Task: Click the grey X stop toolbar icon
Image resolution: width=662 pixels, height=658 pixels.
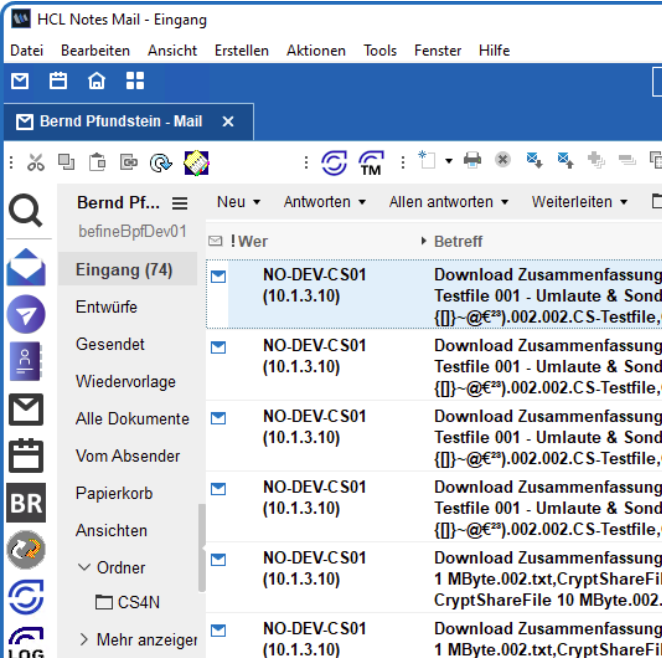Action: [502, 160]
